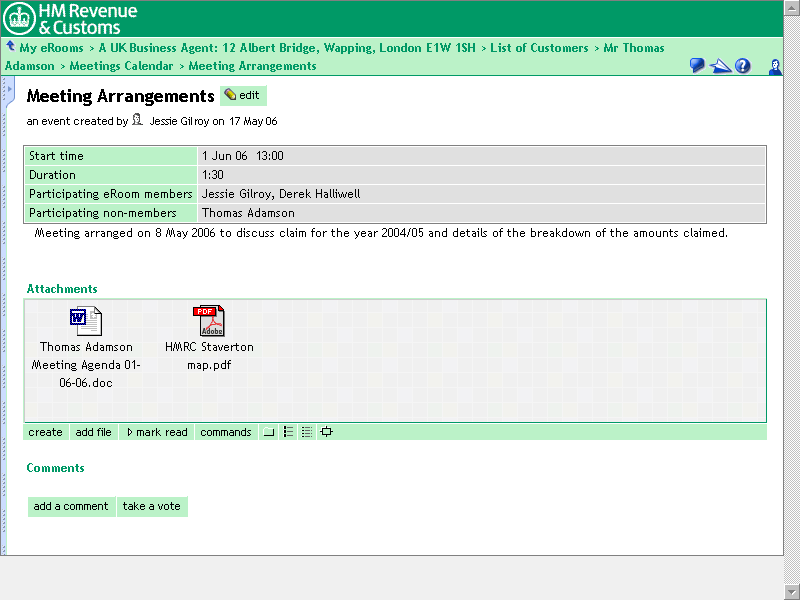
Task: Open the create menu item
Action: click(46, 432)
